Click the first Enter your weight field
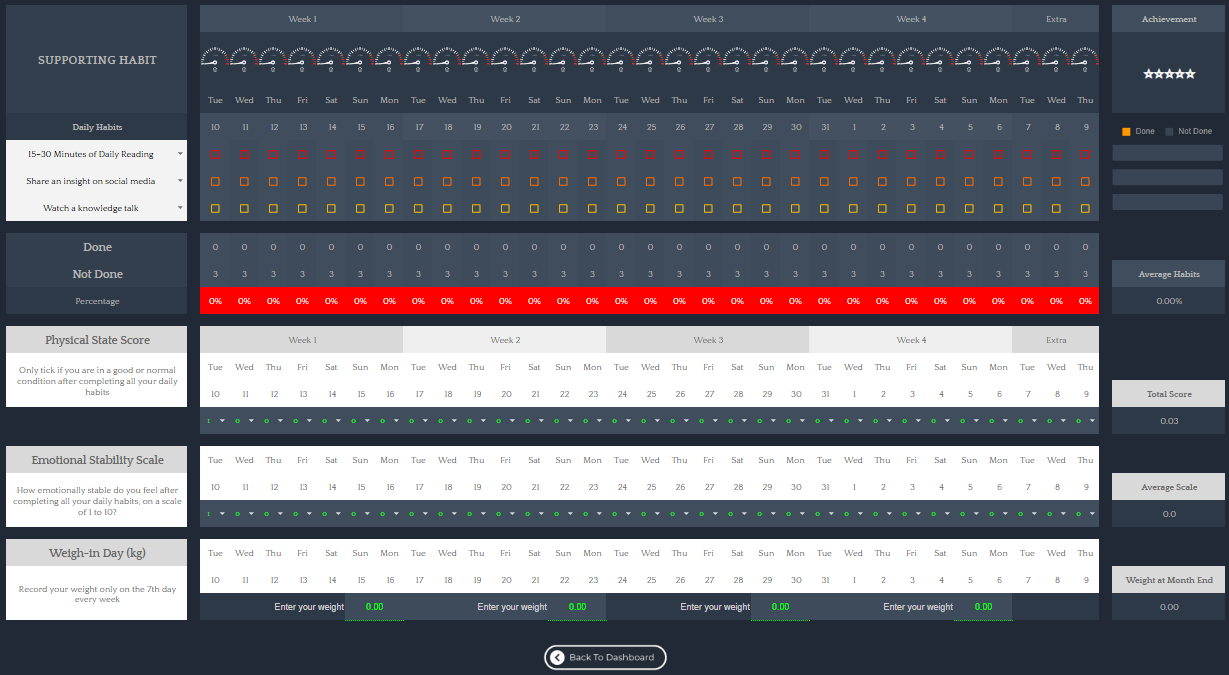The width and height of the screenshot is (1229, 675). tap(374, 607)
